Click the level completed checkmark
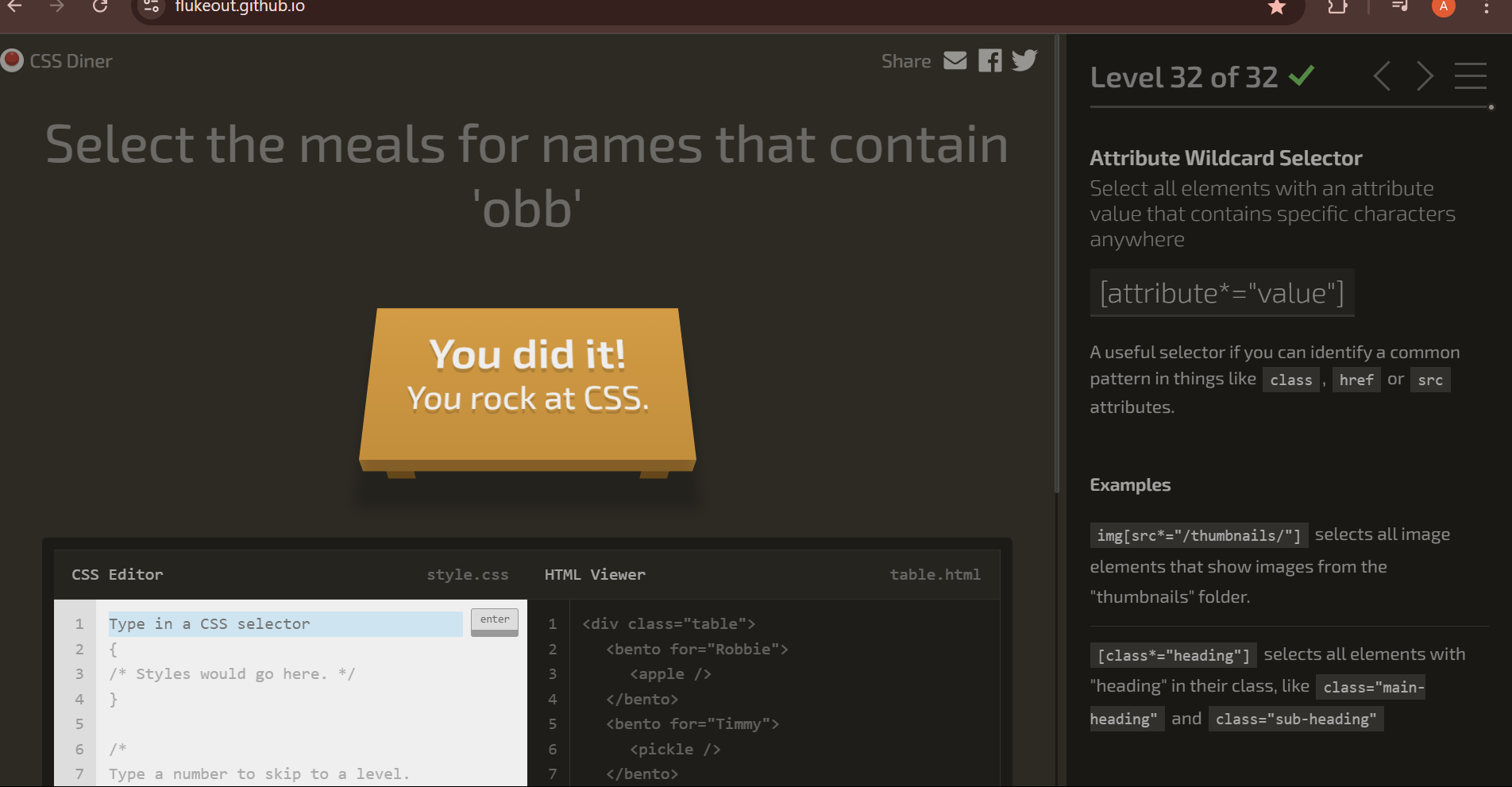The image size is (1512, 787). pyautogui.click(x=1302, y=76)
